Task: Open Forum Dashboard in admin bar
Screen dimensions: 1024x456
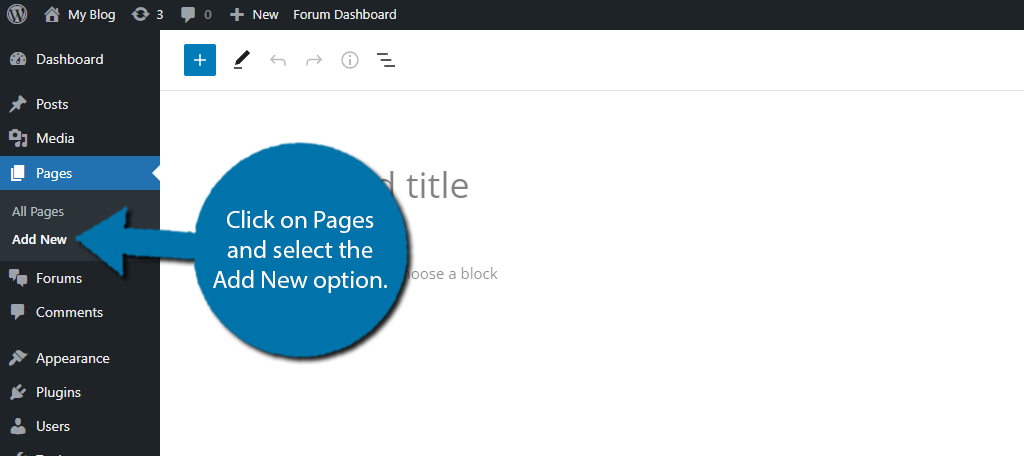Action: pos(345,14)
